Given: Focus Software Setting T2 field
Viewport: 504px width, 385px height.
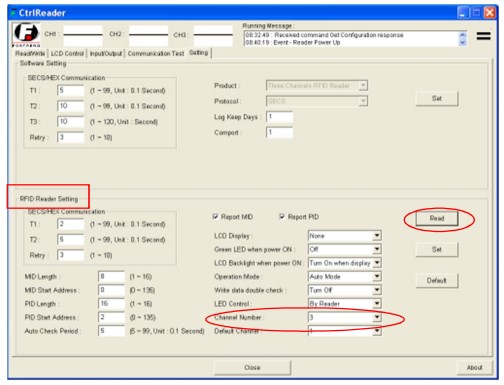Looking at the screenshot, I should click(x=71, y=106).
